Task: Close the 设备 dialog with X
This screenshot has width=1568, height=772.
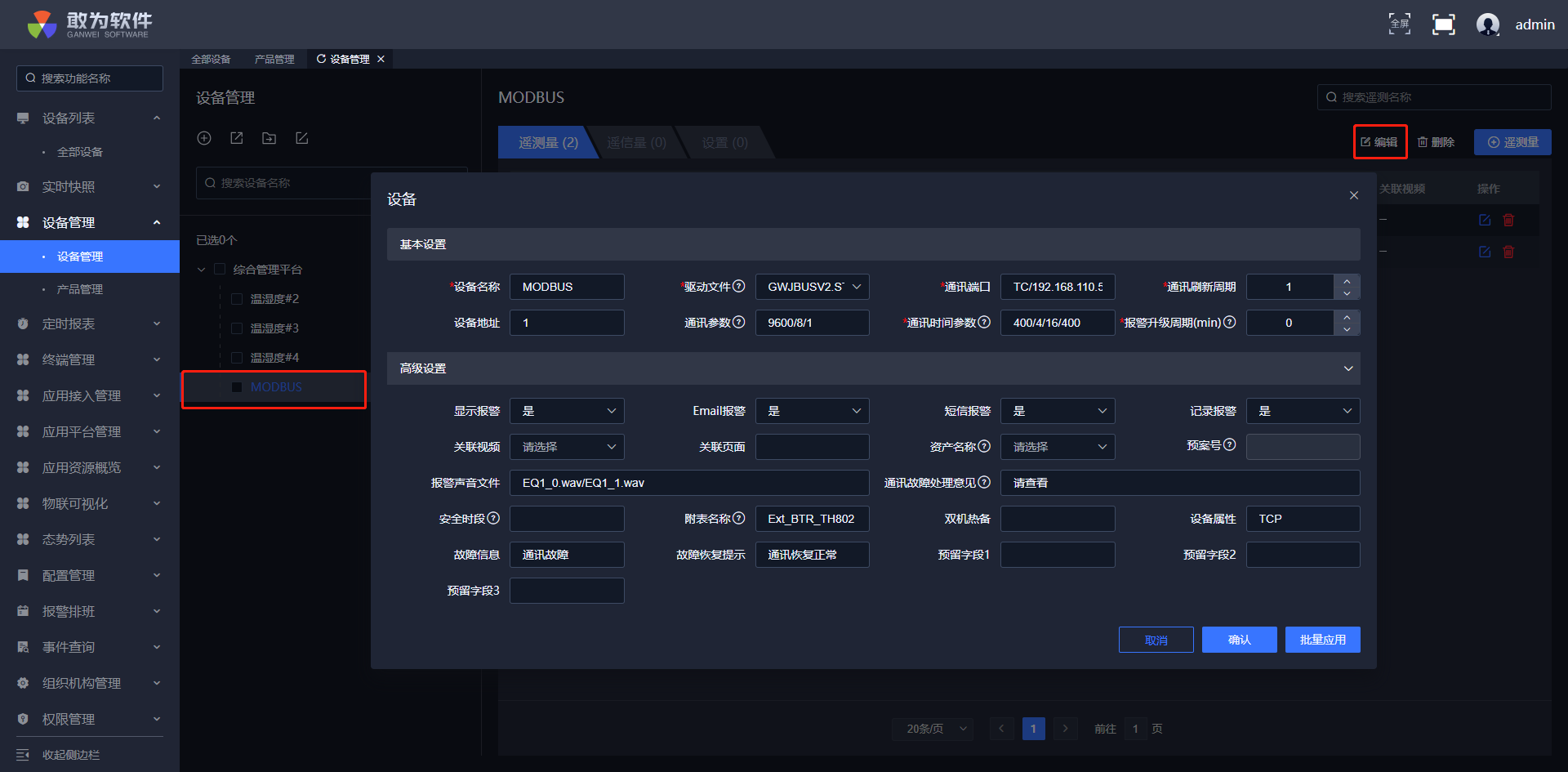Action: tap(1354, 195)
